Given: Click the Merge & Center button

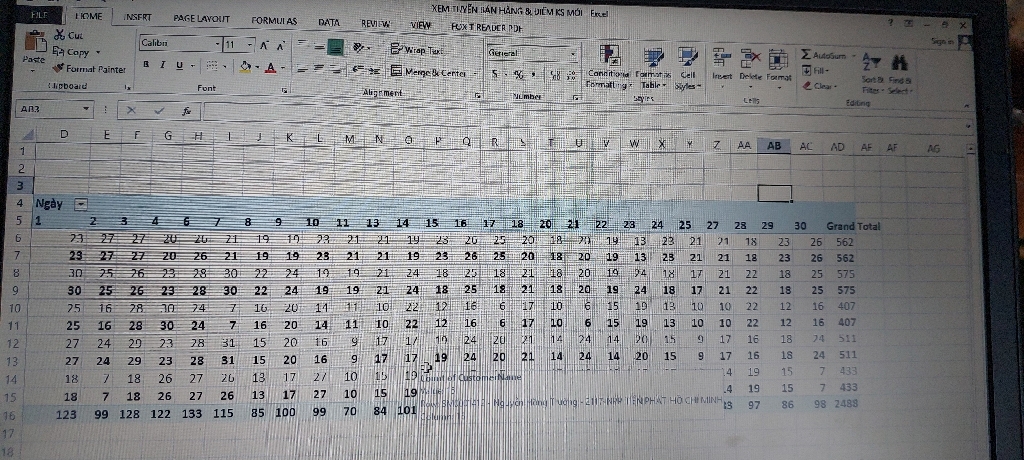Looking at the screenshot, I should pyautogui.click(x=430, y=72).
